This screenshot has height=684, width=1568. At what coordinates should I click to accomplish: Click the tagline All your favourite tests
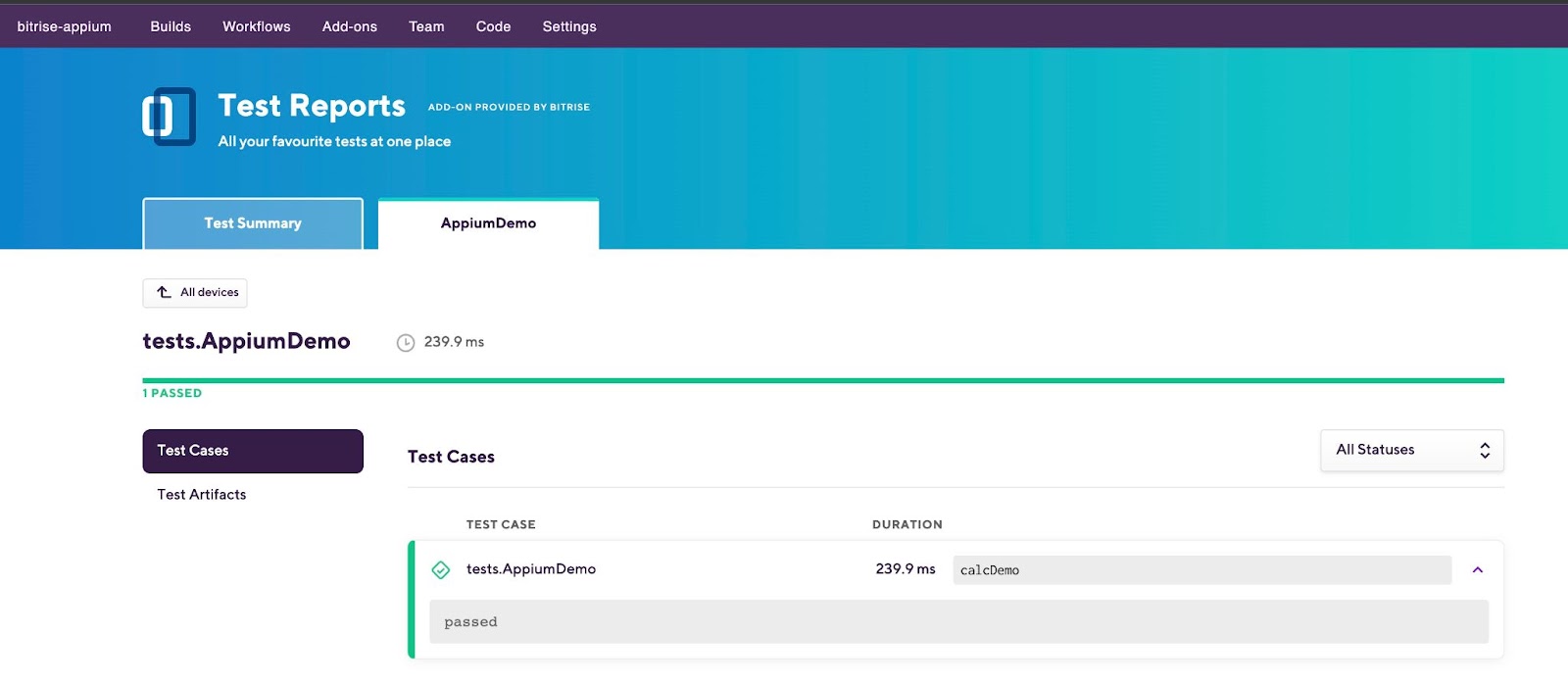tap(334, 142)
